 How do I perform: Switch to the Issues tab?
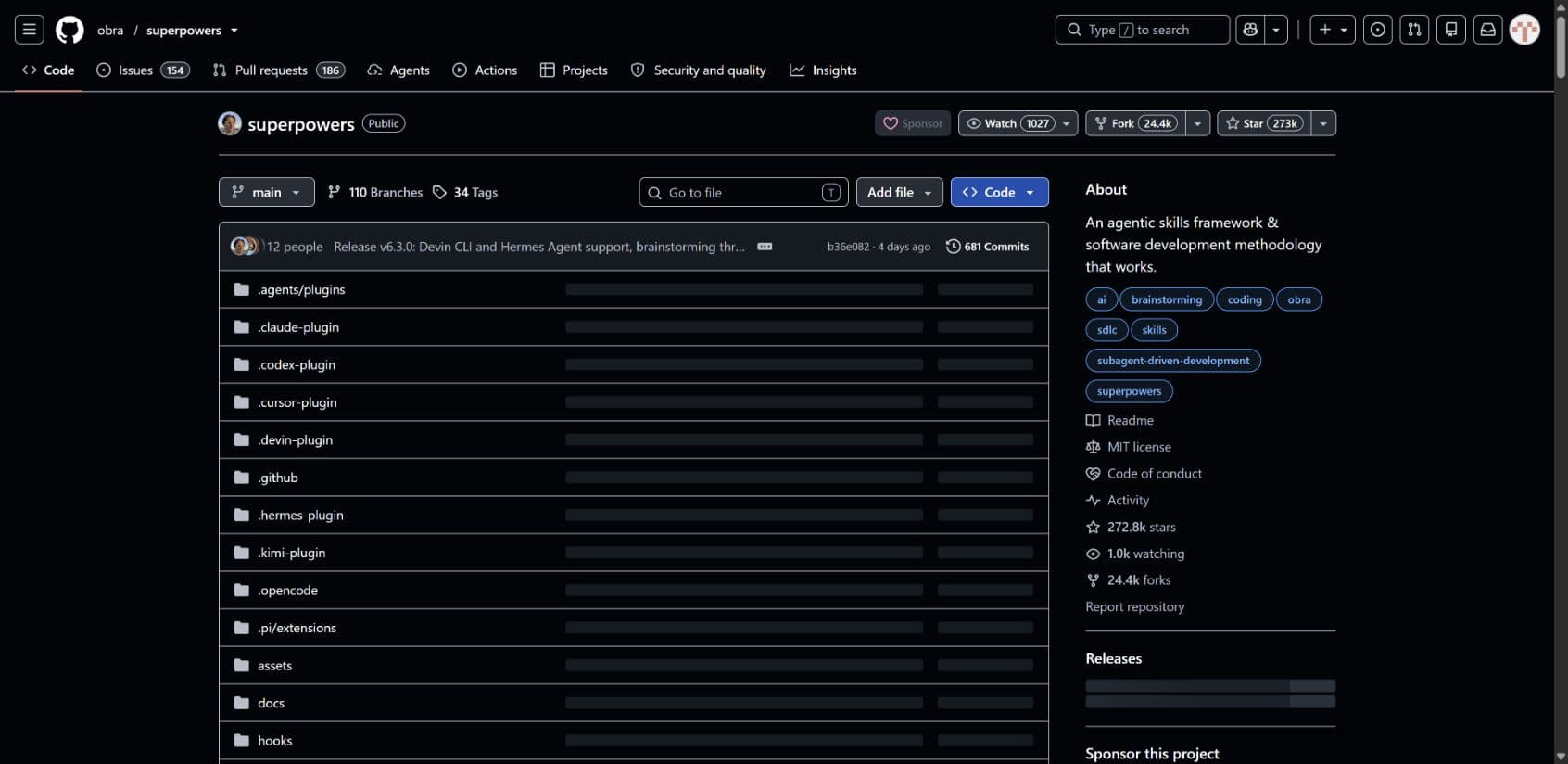click(143, 70)
